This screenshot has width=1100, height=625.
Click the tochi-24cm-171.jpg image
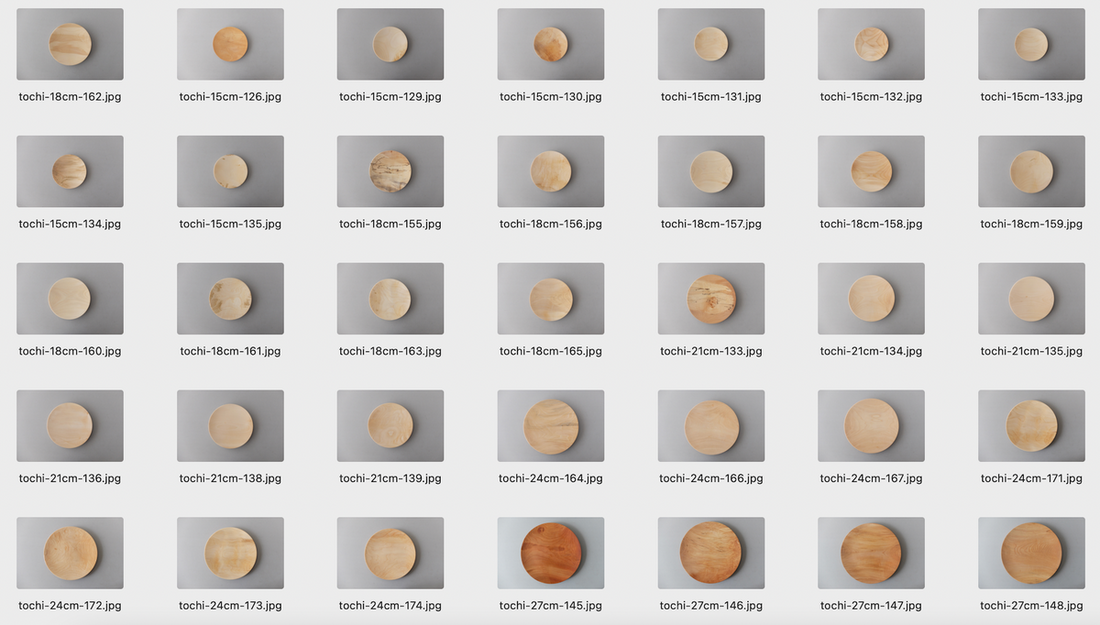coord(1031,426)
